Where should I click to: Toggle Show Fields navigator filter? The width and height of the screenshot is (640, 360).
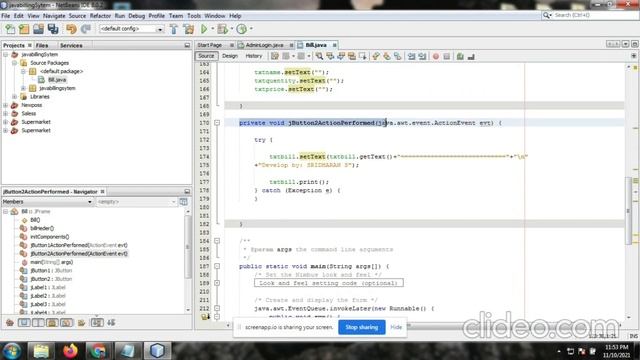pos(24,323)
